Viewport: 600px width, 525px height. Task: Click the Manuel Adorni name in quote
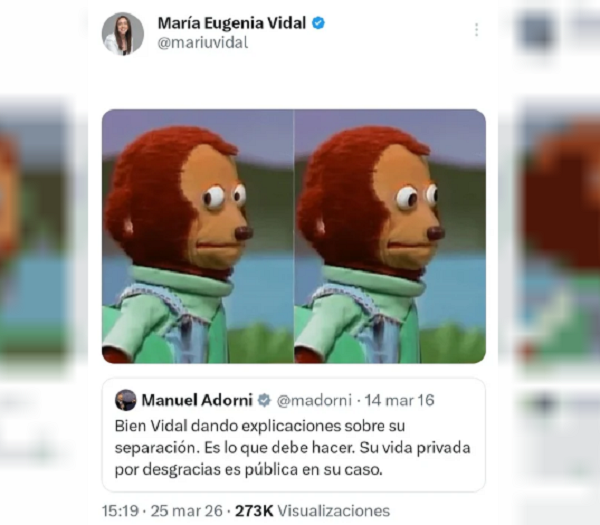coord(197,400)
